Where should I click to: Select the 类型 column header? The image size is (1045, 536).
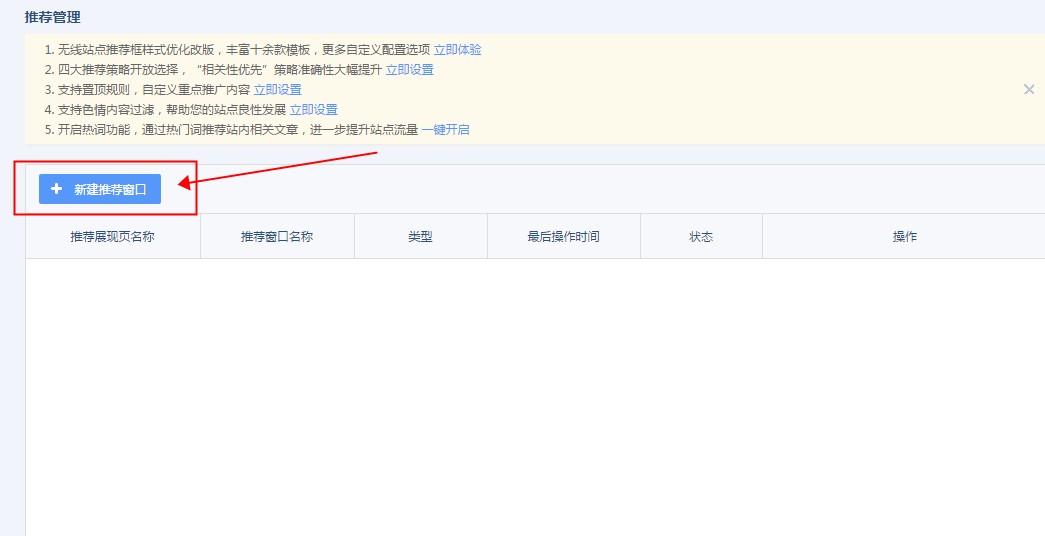[x=420, y=237]
